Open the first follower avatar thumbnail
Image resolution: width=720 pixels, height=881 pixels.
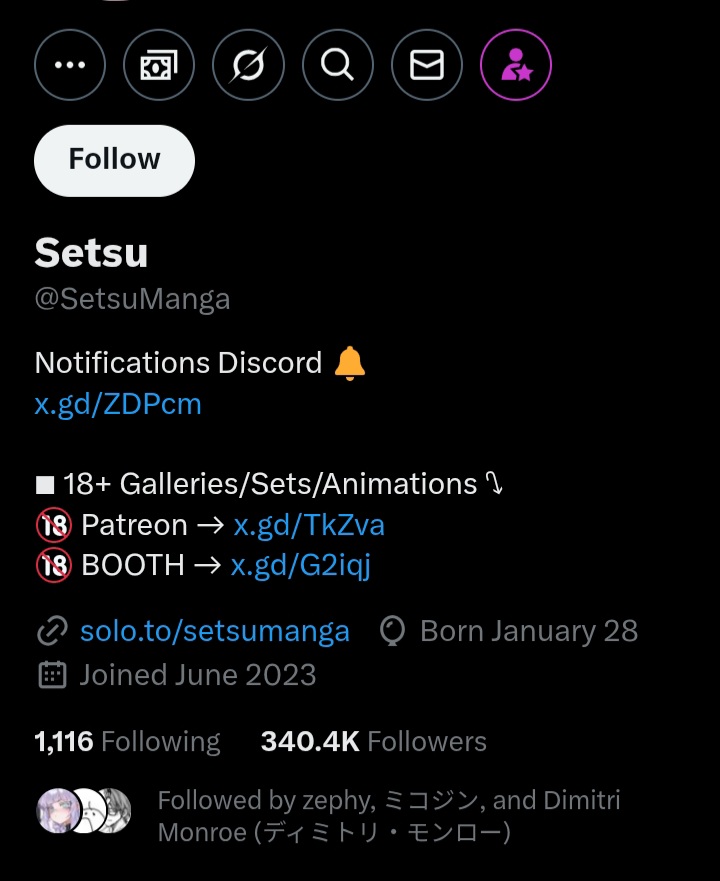tap(58, 810)
